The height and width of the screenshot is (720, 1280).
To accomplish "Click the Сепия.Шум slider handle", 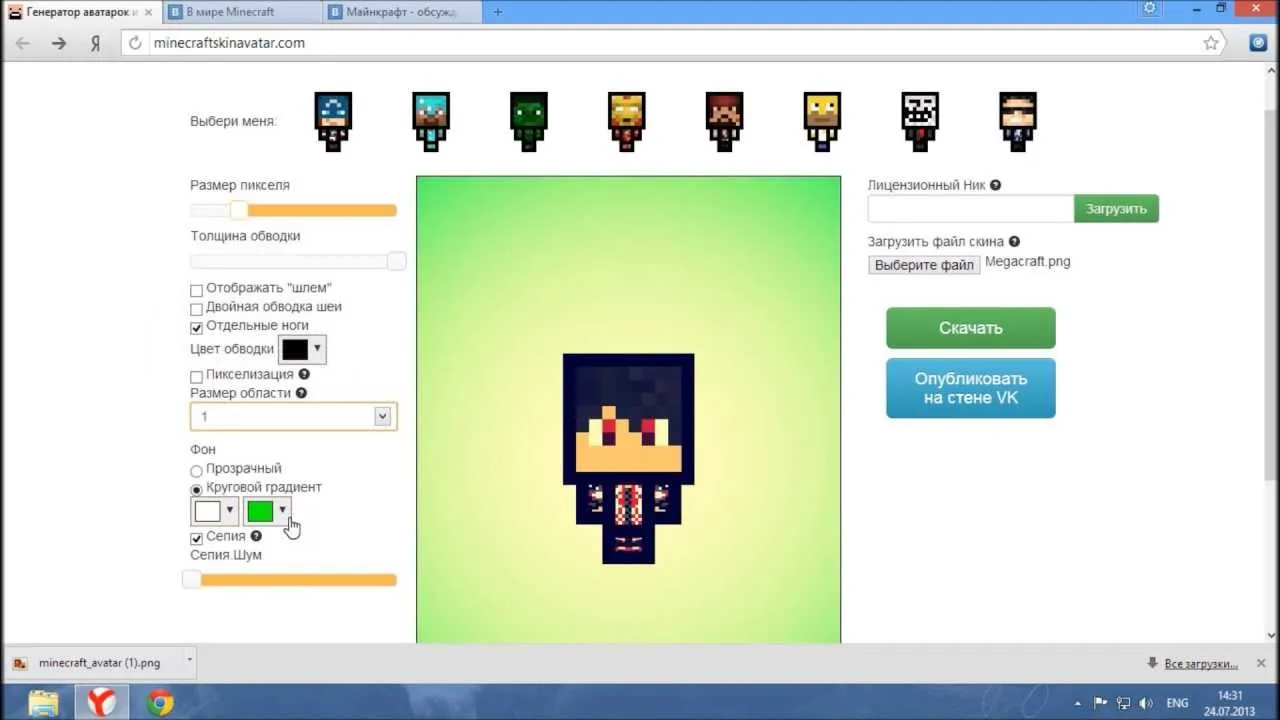I will click(191, 580).
